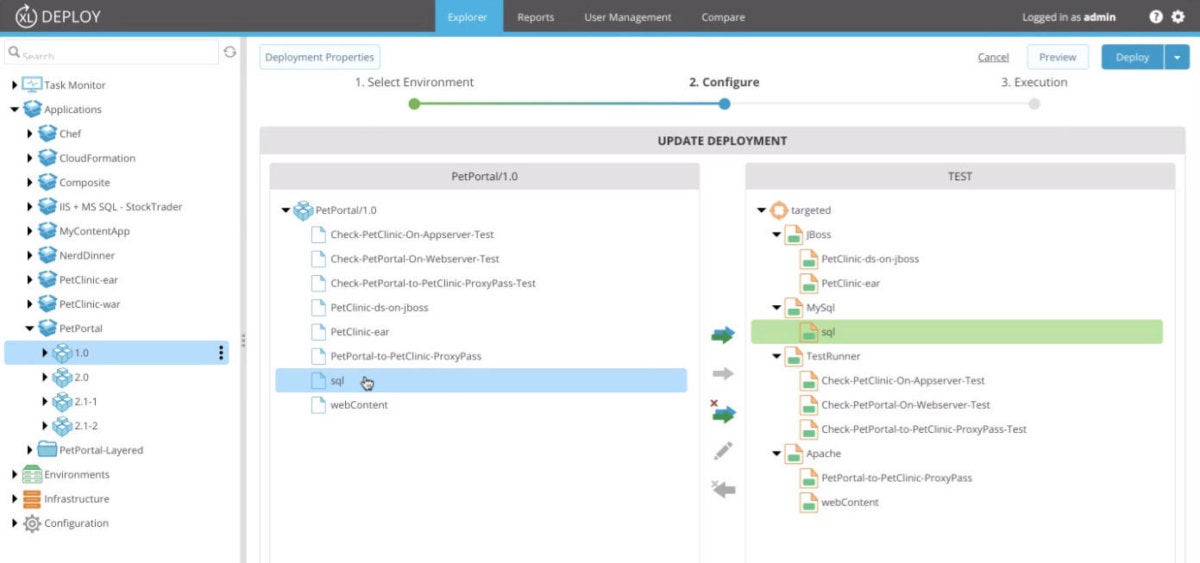Click the XL Deploy logo
Viewport: 1200px width, 563px height.
point(57,17)
